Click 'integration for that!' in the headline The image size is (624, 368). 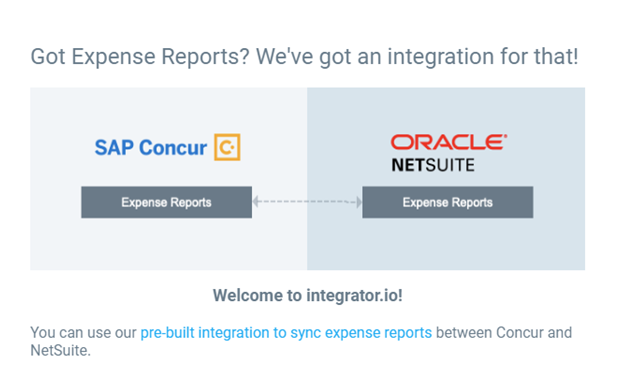(x=483, y=56)
